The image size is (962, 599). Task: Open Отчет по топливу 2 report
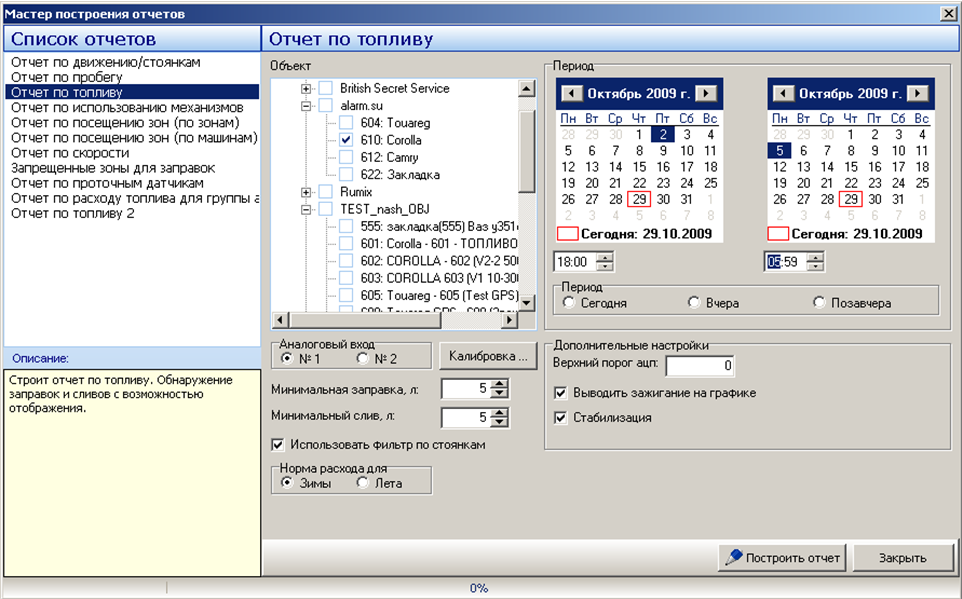tap(72, 214)
